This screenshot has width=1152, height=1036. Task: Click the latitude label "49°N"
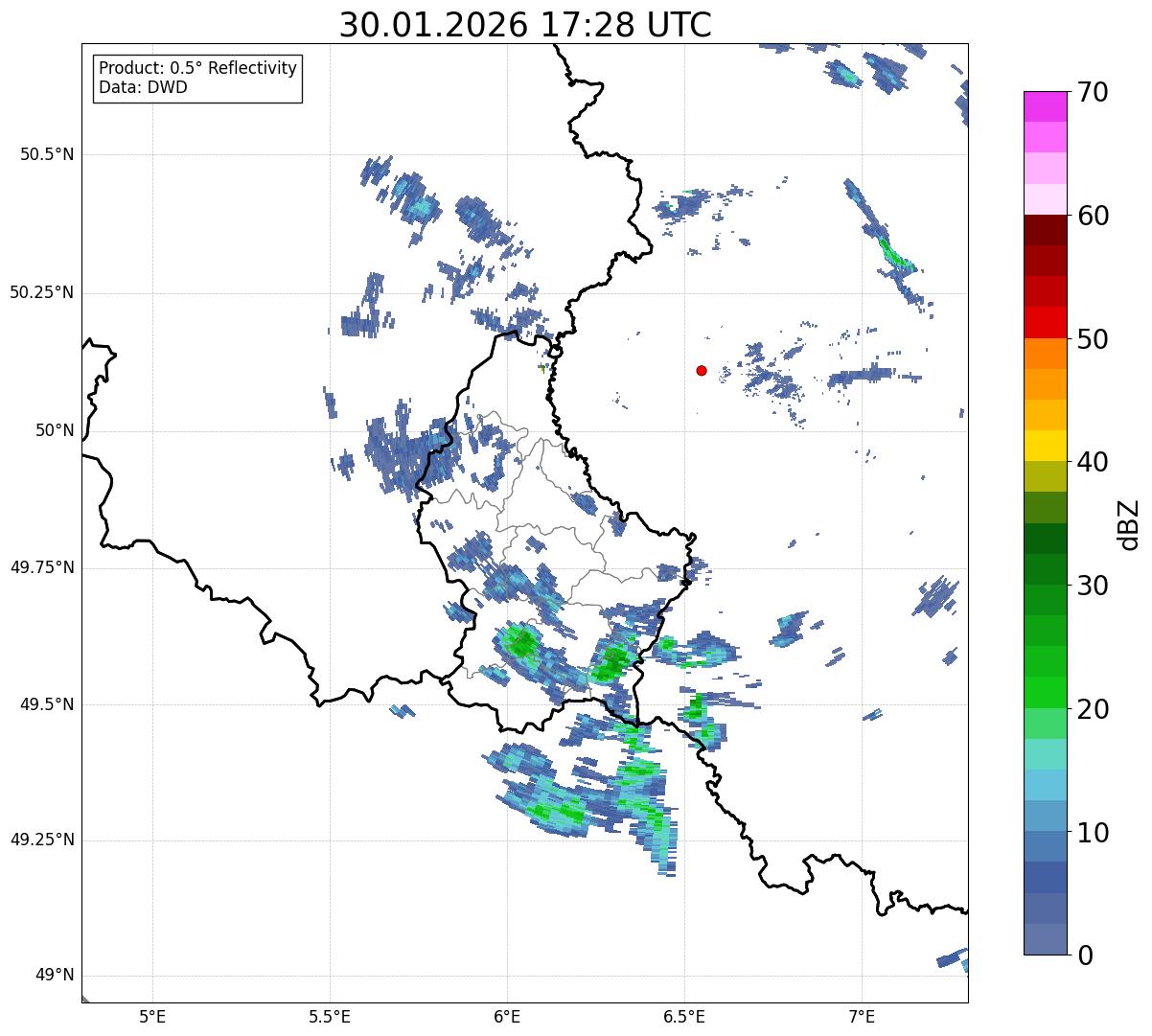55,976
